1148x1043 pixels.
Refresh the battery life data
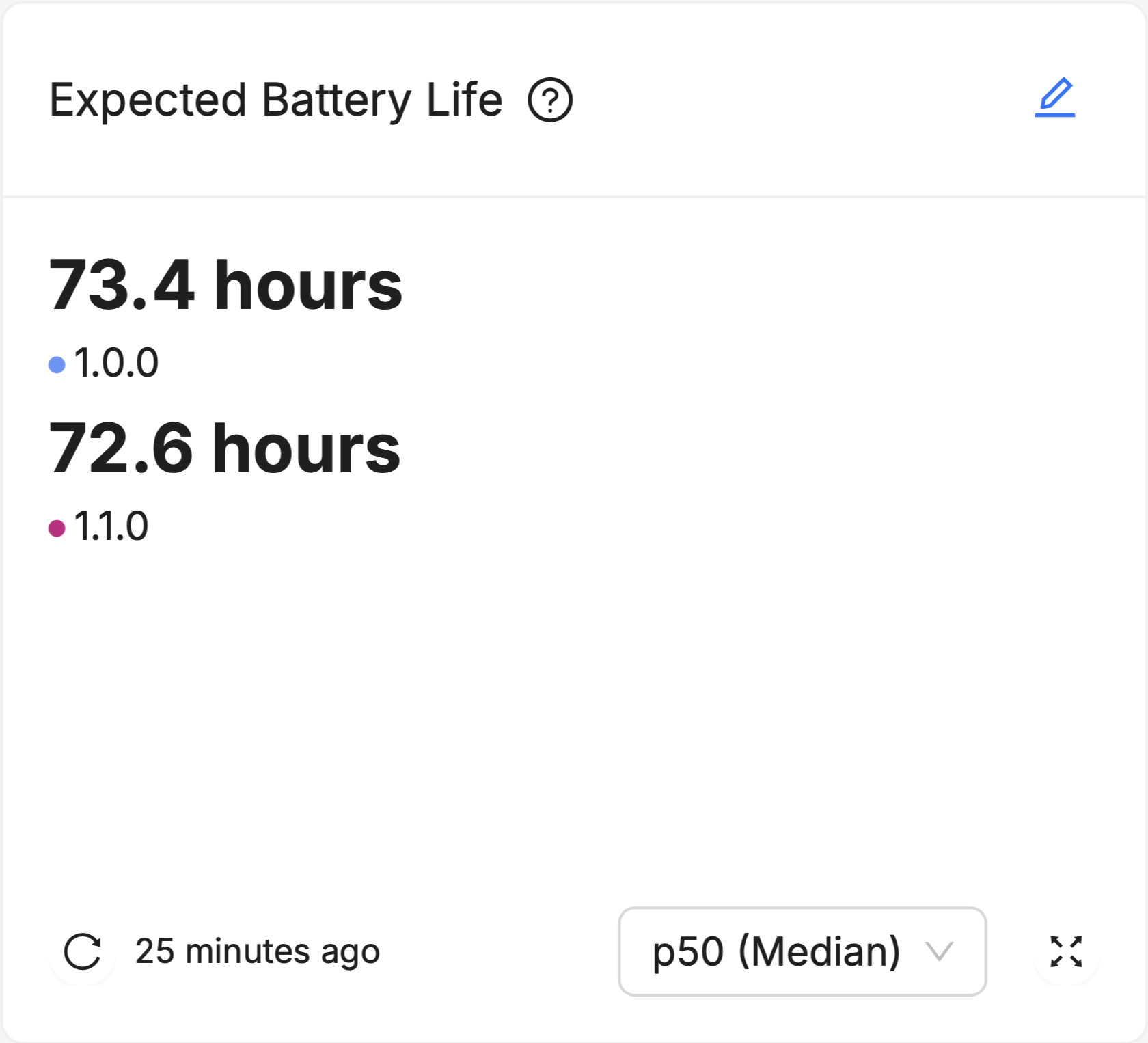coord(82,951)
